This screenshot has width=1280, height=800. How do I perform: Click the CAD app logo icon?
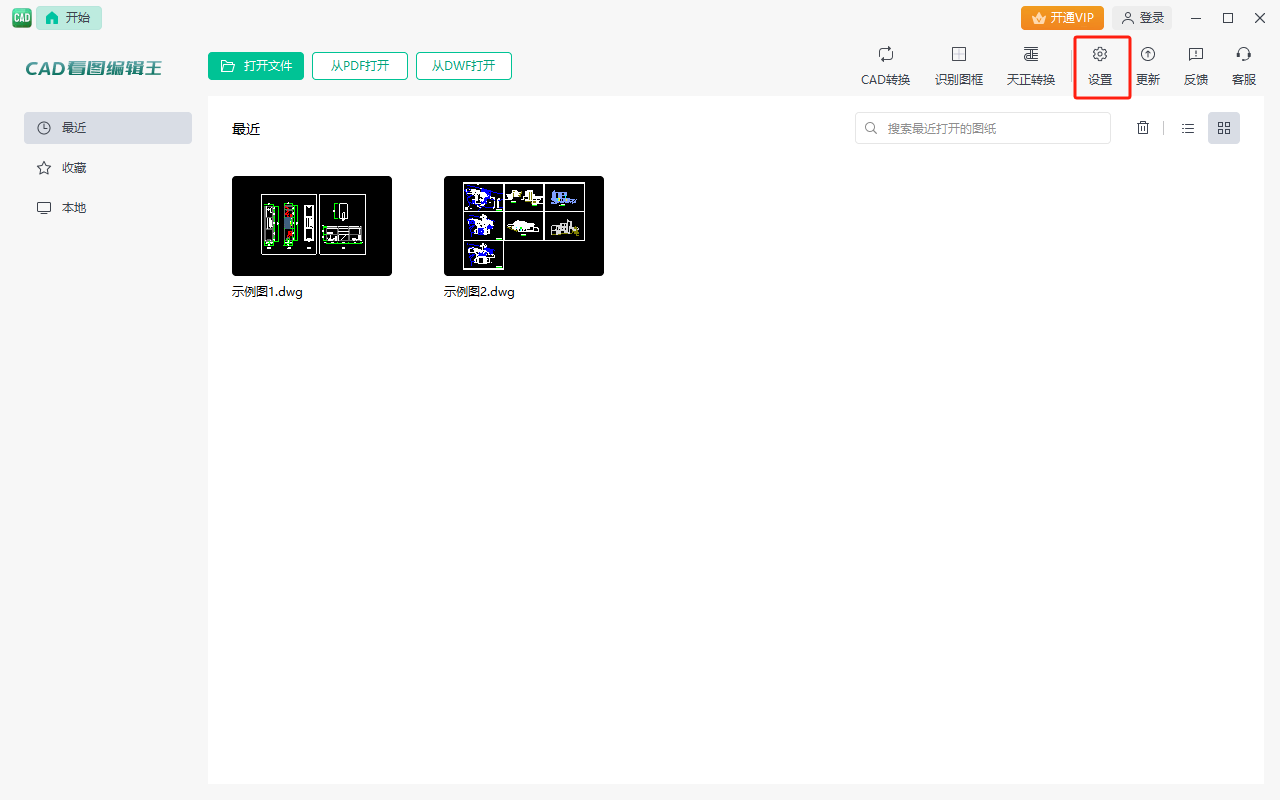point(22,17)
